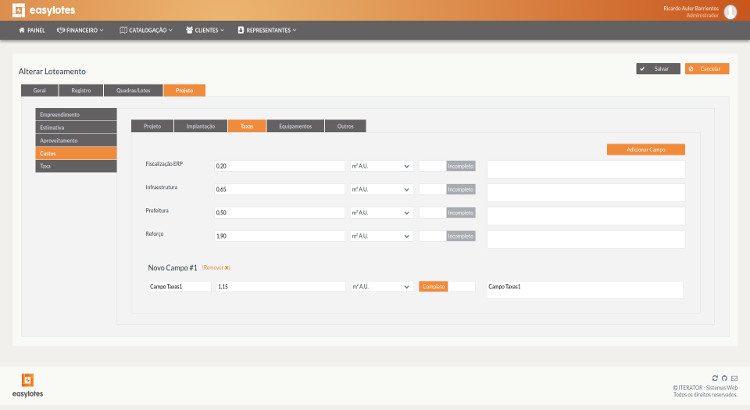
Task: Click the mail envelope icon in the footer
Action: (734, 378)
